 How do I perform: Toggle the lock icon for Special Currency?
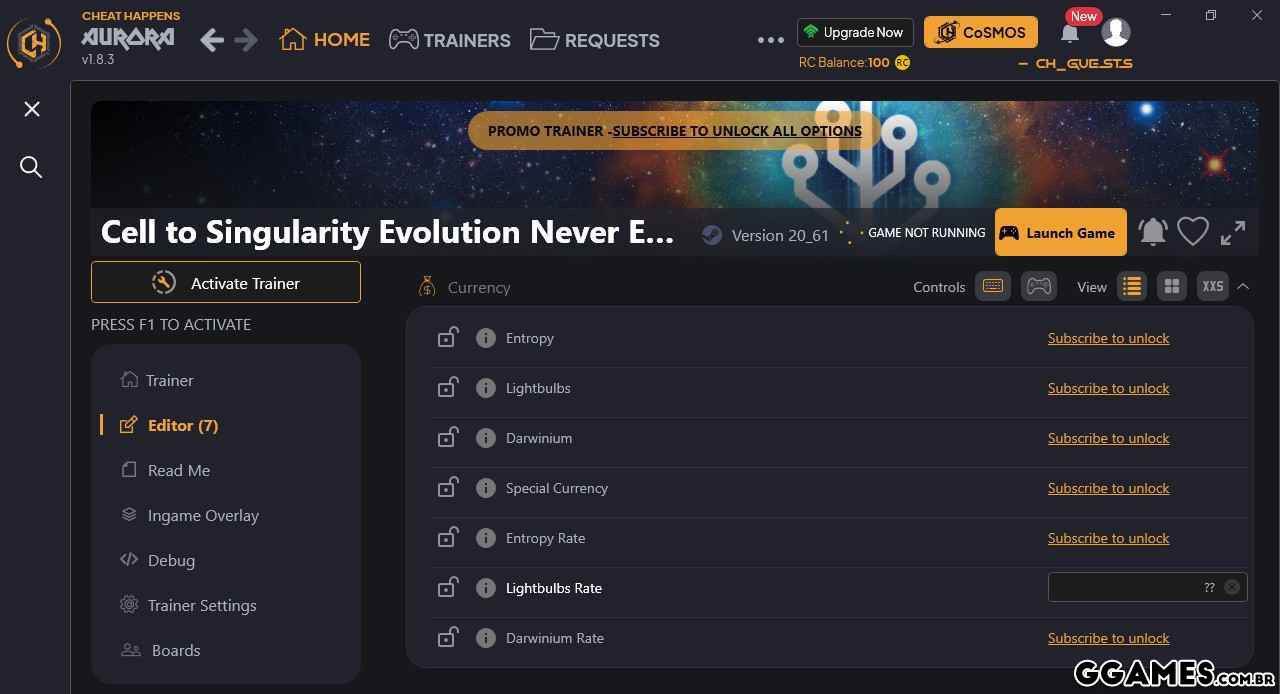[447, 487]
